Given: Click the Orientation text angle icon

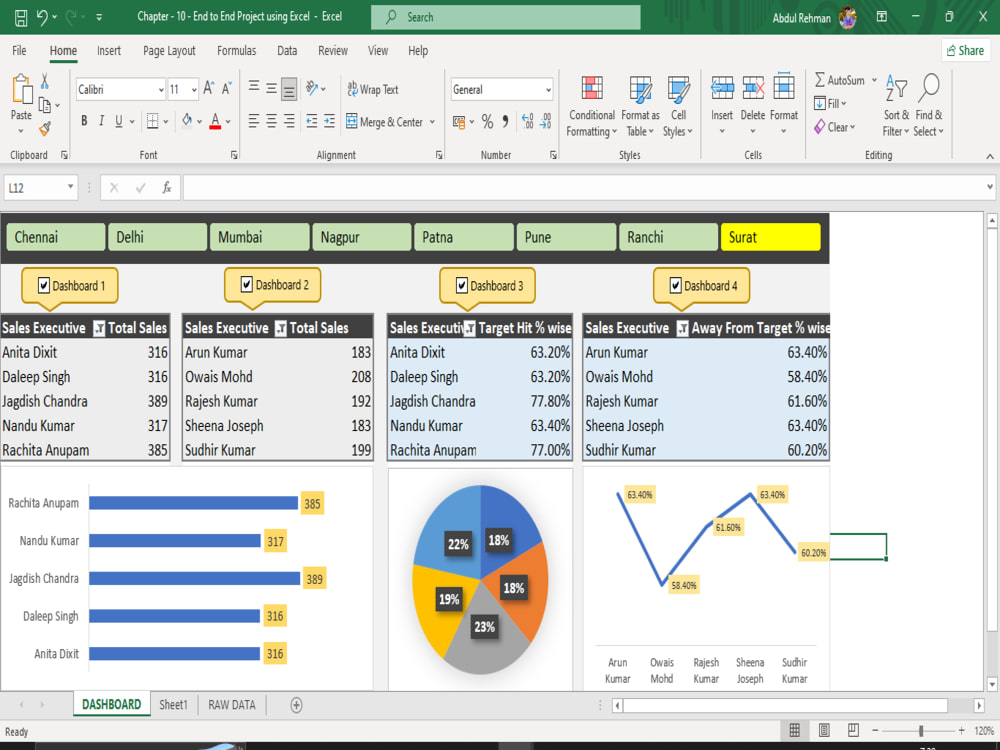Looking at the screenshot, I should click(x=312, y=88).
